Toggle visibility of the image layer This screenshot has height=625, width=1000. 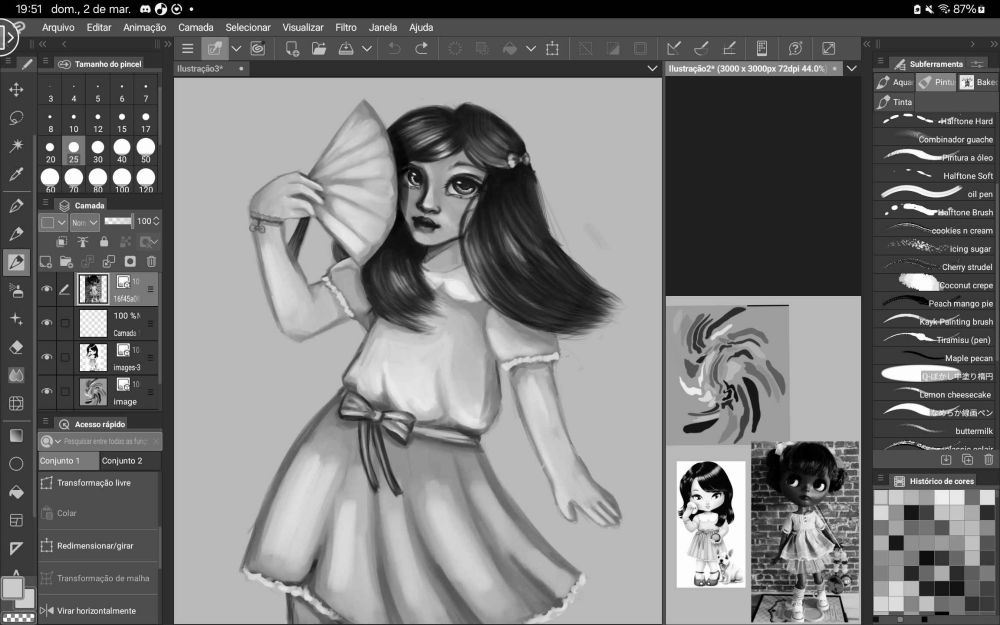(x=46, y=391)
